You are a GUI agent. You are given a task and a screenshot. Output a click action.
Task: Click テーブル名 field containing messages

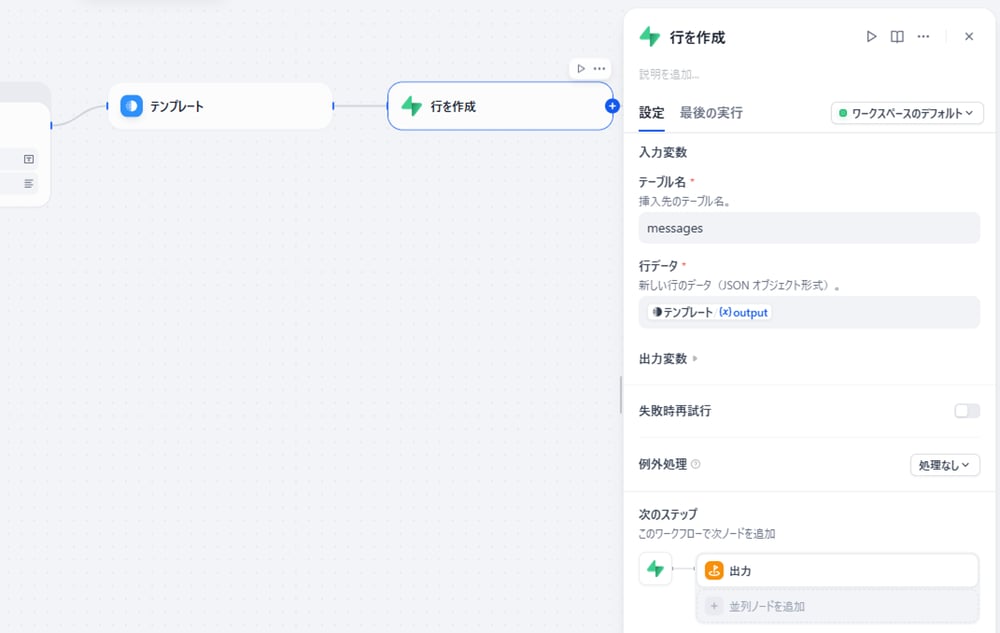pyautogui.click(x=808, y=228)
